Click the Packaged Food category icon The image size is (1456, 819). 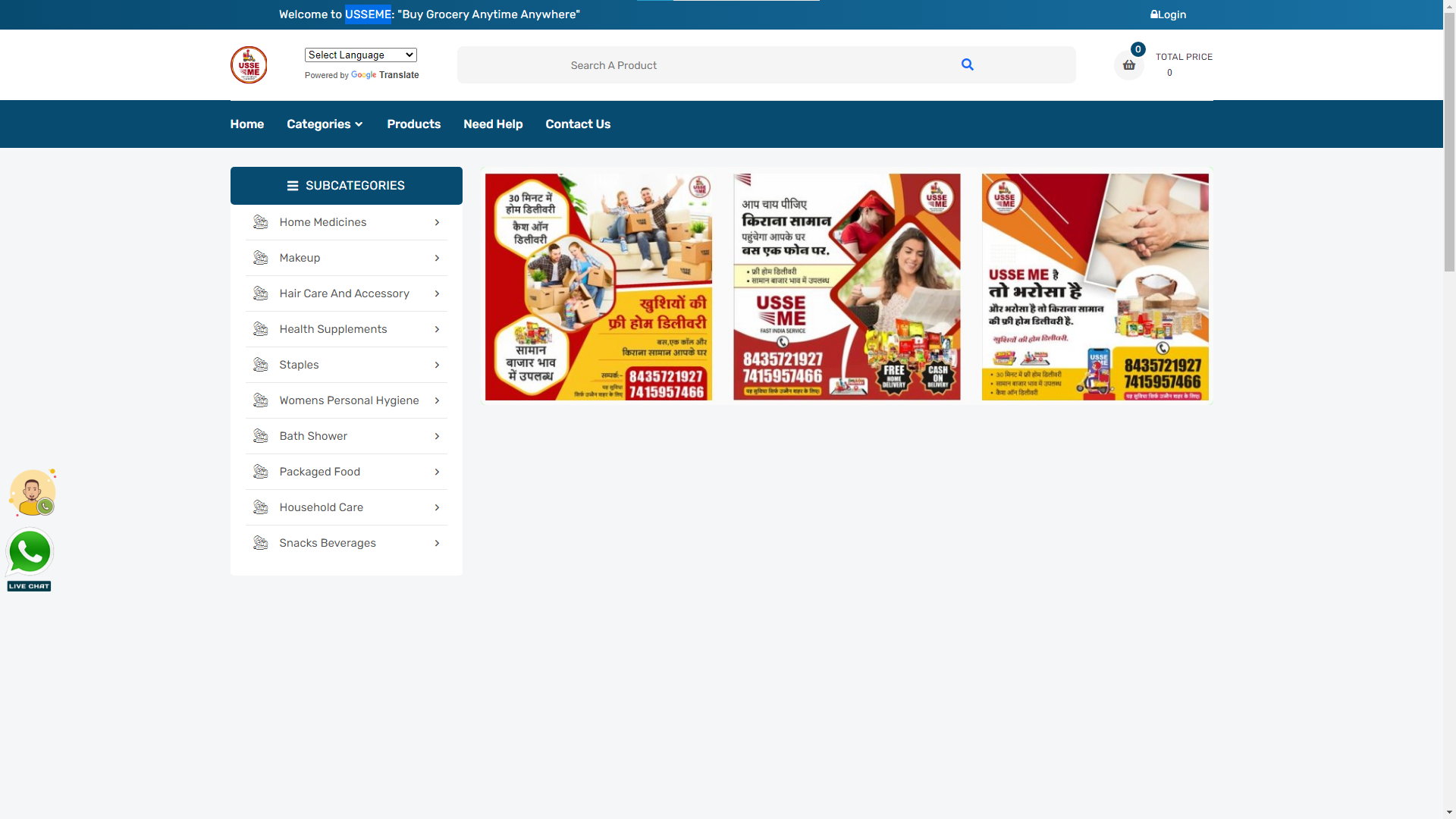point(260,472)
